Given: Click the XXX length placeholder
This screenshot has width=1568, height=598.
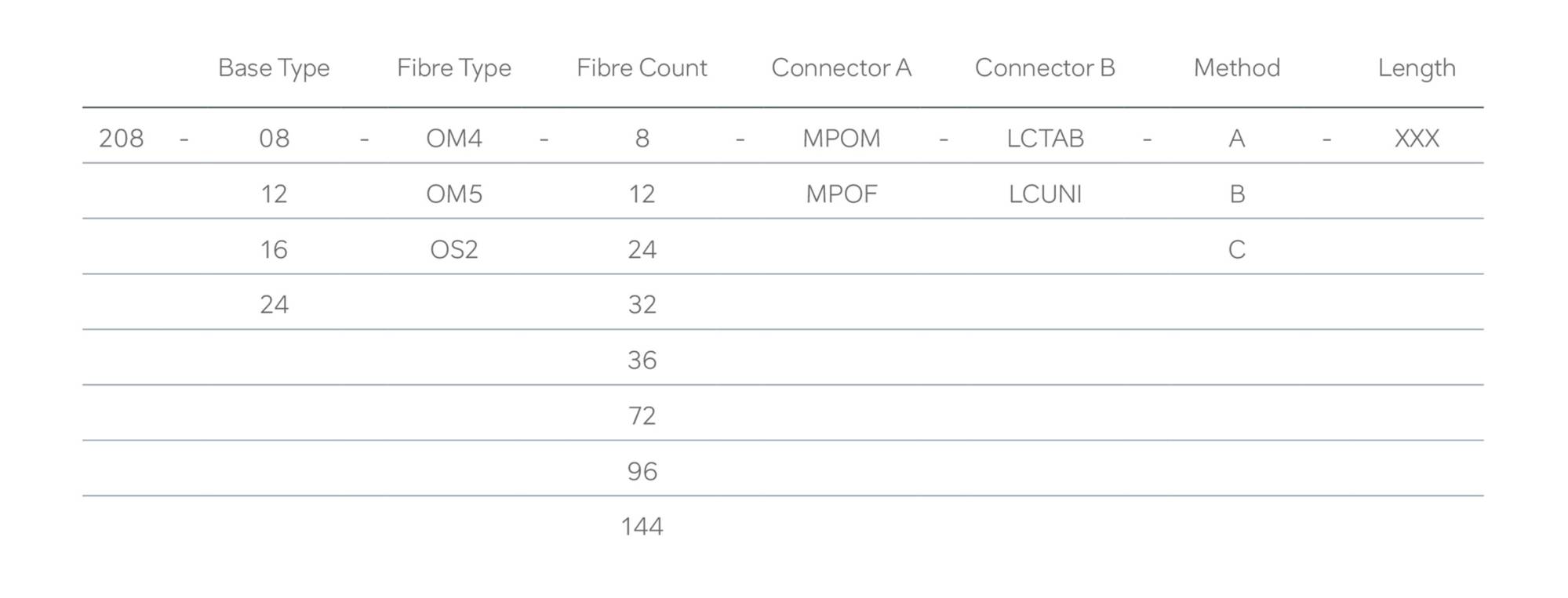Looking at the screenshot, I should pos(1417,138).
